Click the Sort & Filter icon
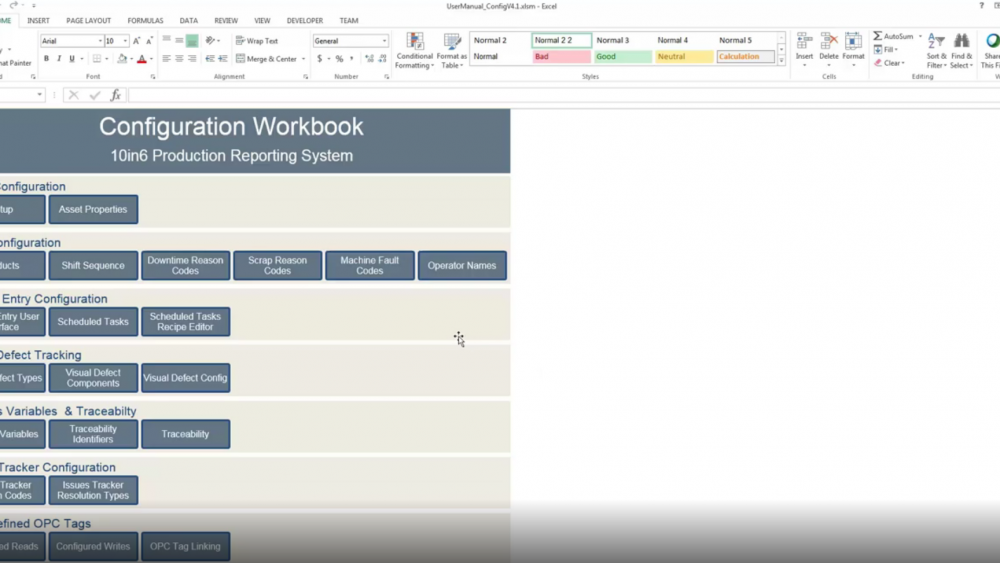The image size is (1000, 563). (x=936, y=43)
